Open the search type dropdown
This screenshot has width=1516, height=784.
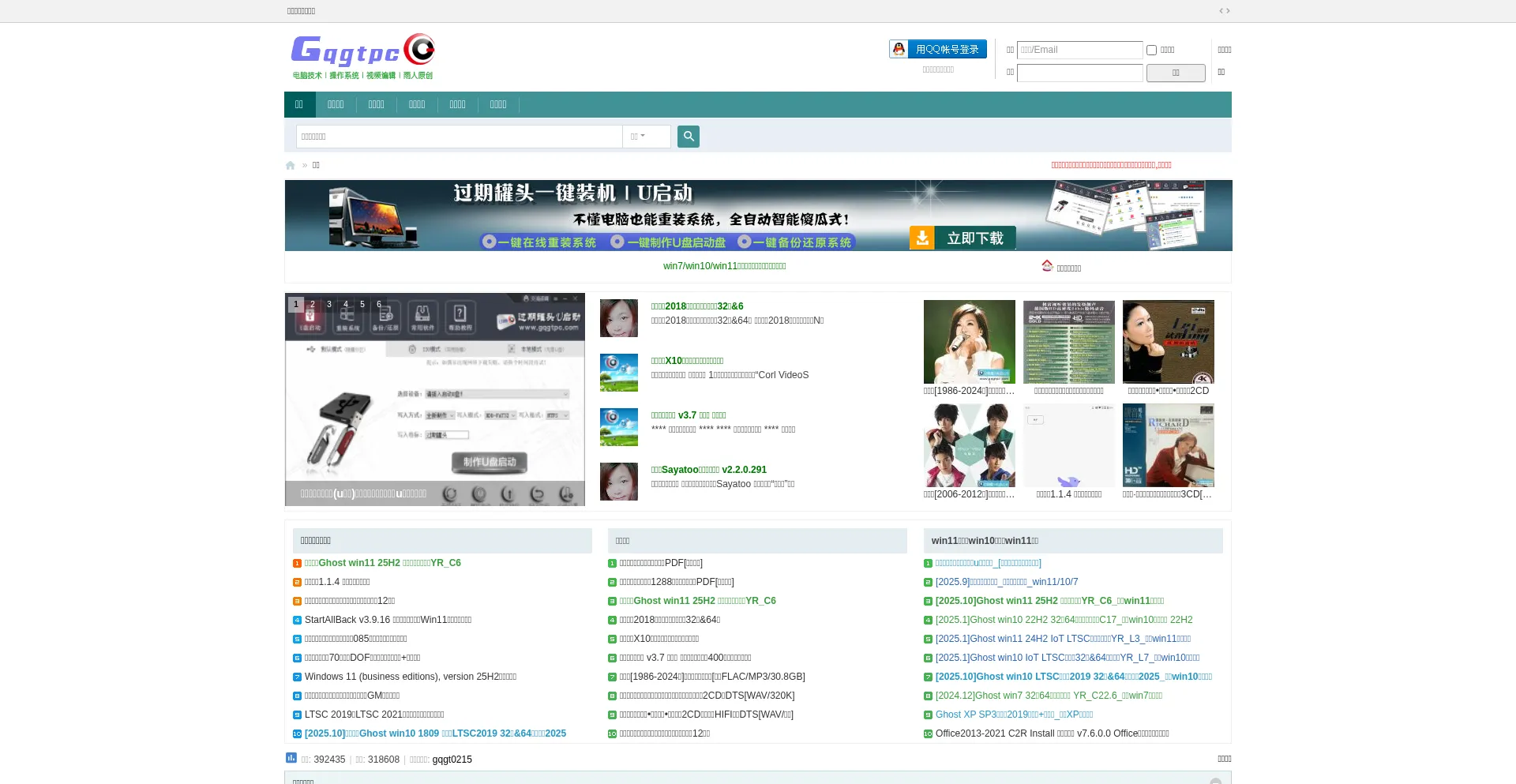pyautogui.click(x=638, y=137)
